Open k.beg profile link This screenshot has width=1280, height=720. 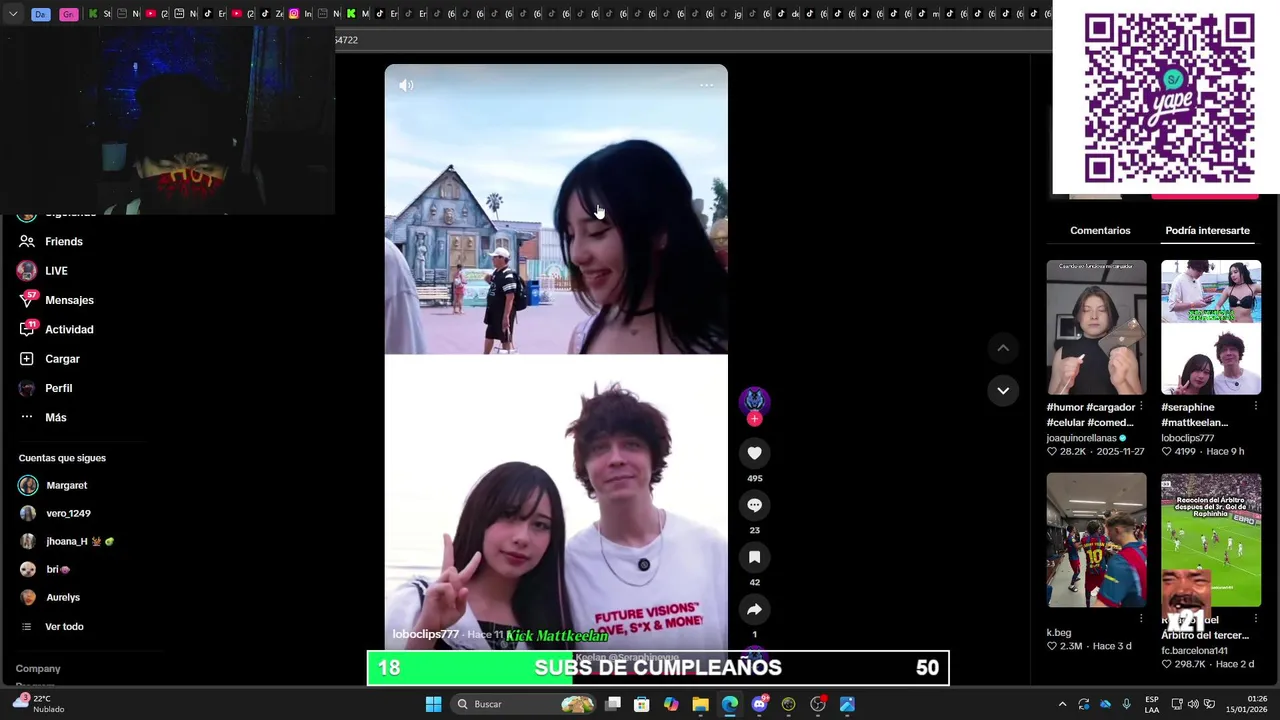click(1058, 633)
